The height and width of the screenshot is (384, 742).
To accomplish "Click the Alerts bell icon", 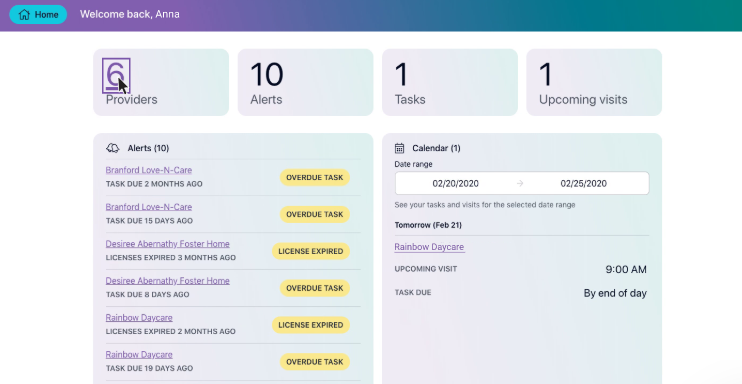I will coord(113,148).
